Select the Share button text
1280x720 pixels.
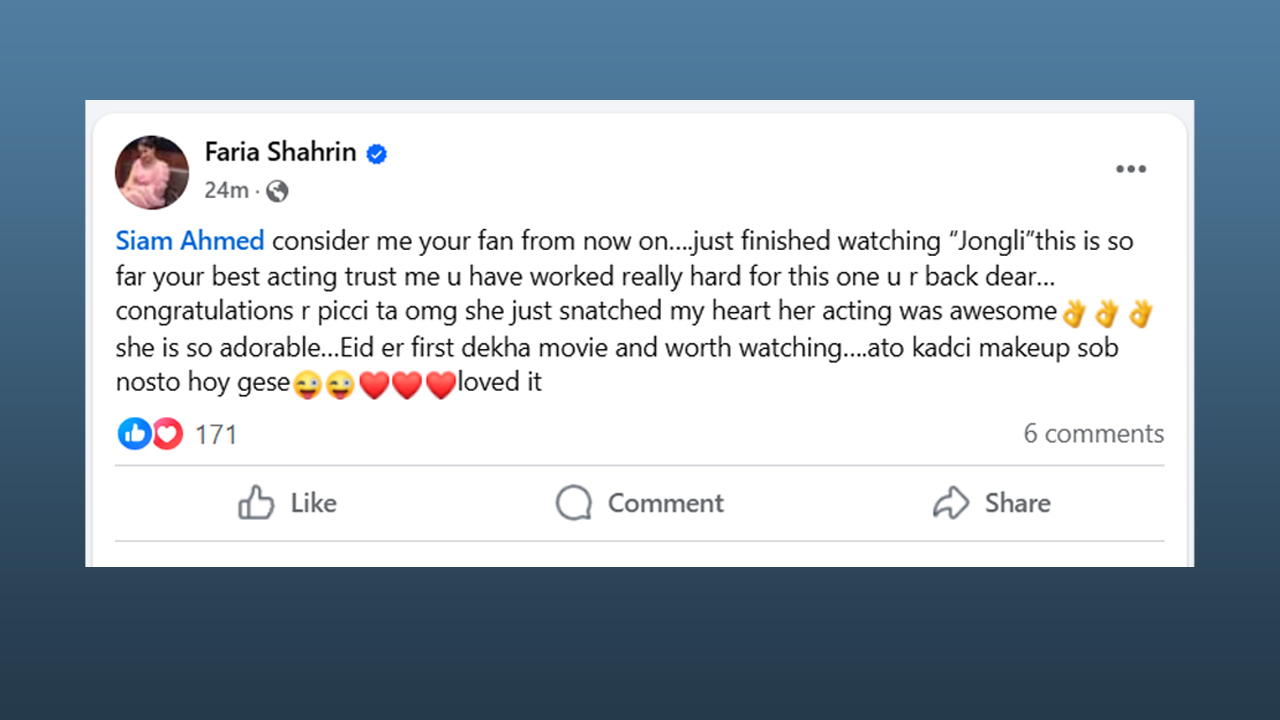(x=1017, y=502)
